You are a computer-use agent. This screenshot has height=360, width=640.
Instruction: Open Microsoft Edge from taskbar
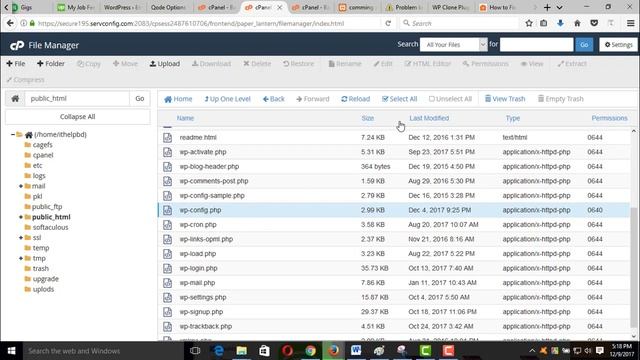219,351
